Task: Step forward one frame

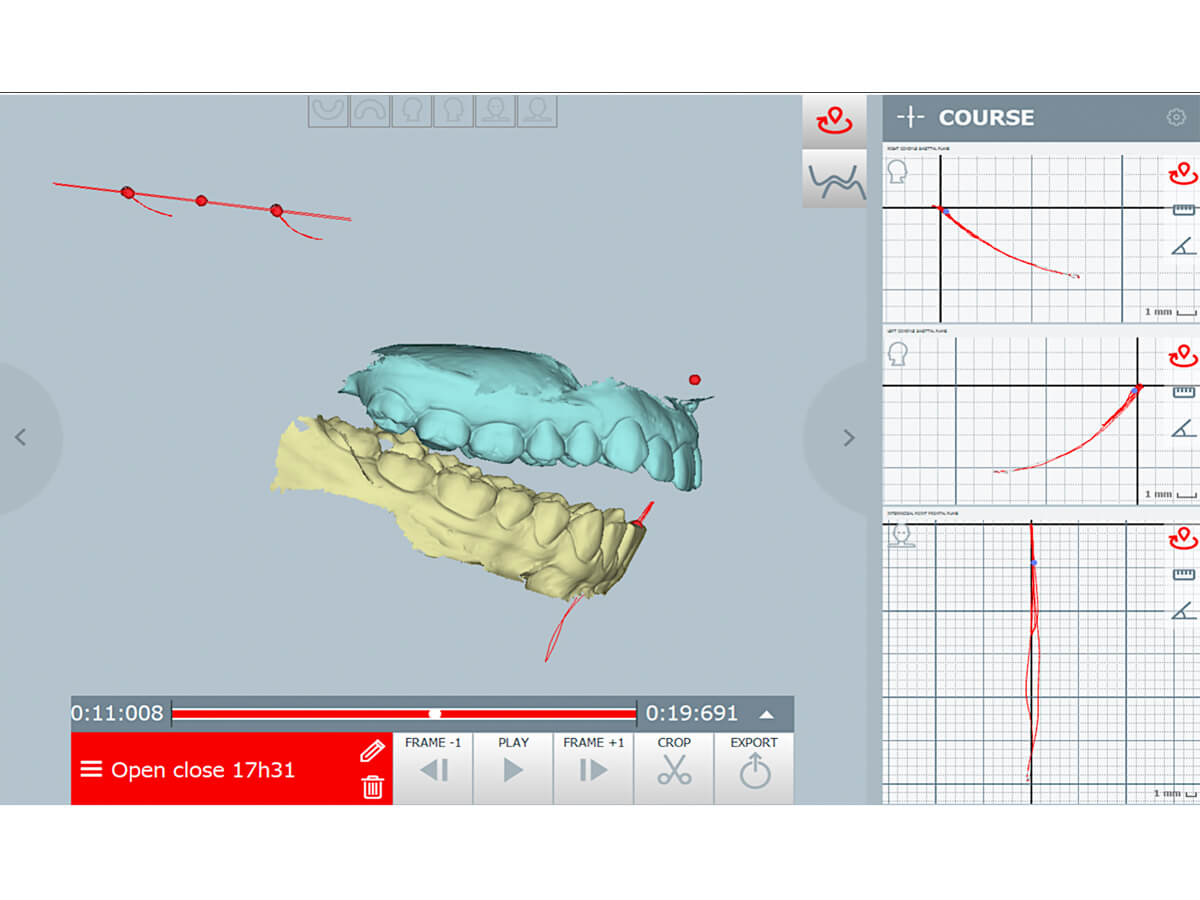Action: point(593,768)
